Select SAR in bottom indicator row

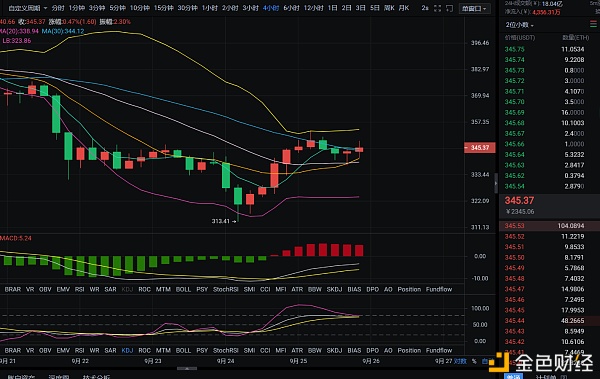pos(110,350)
